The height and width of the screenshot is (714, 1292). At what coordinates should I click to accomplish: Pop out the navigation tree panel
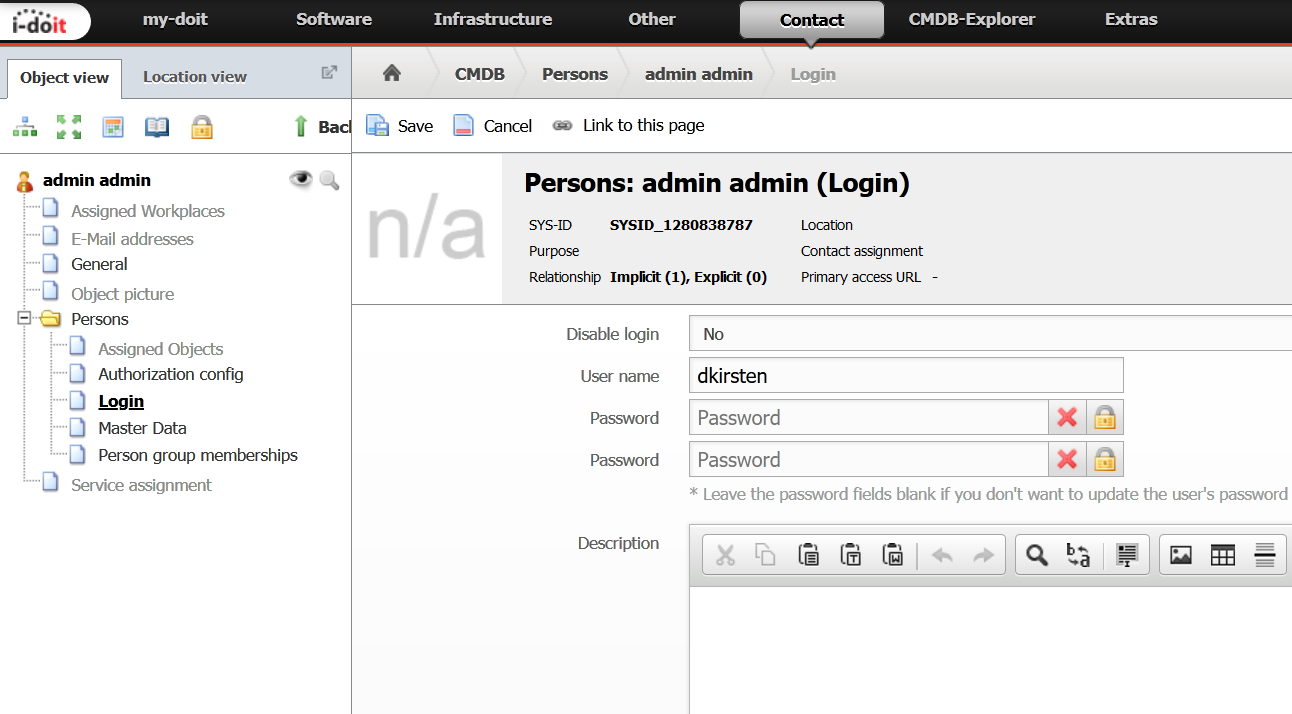329,72
